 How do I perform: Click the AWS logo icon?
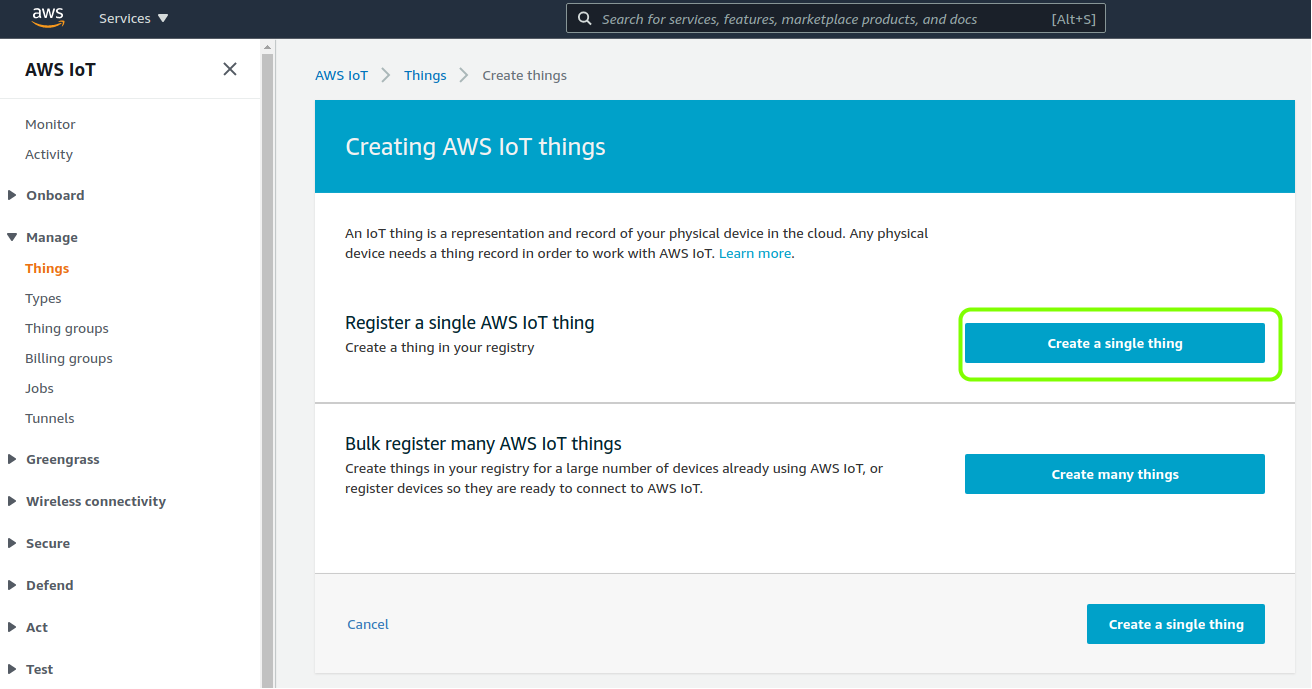48,18
